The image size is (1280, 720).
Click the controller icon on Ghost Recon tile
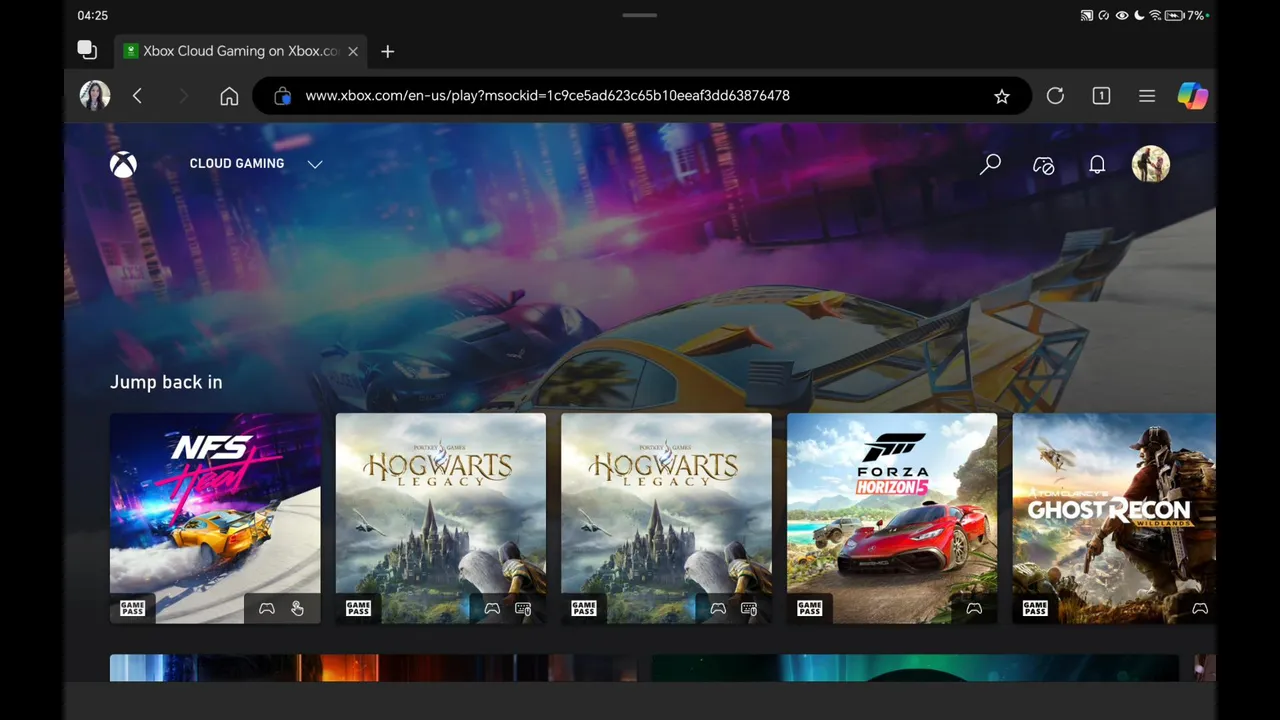(x=1200, y=608)
